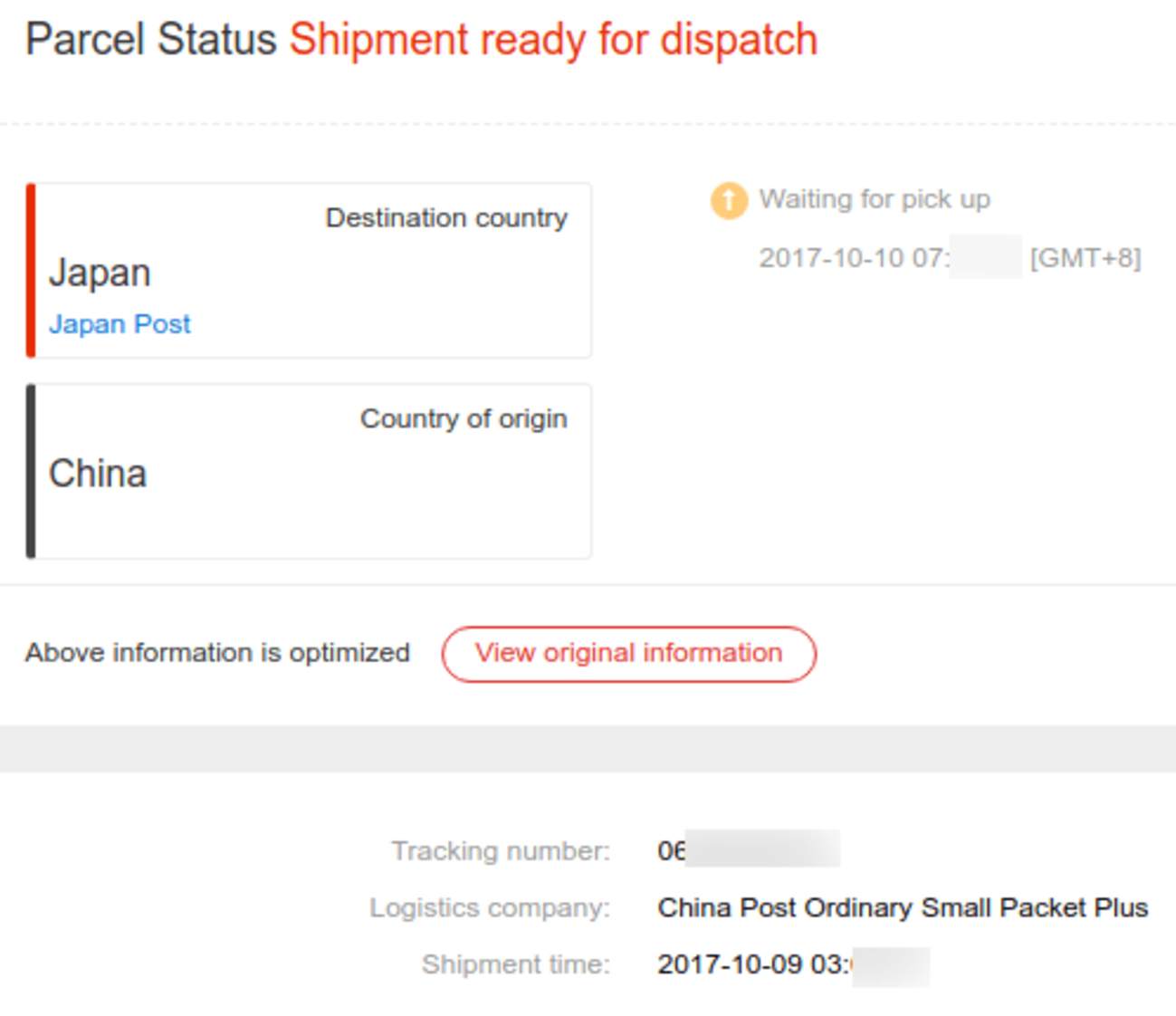Click the 2017-10-09 shipment time value
Viewport: 1176px width, 1016px height.
[x=792, y=965]
